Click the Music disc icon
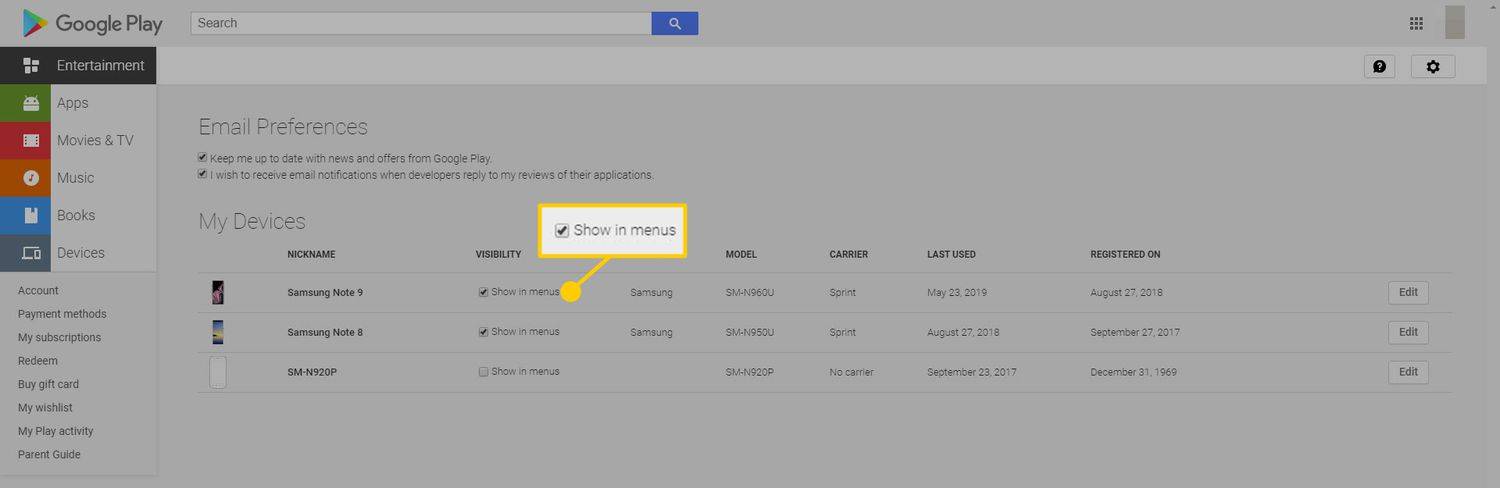This screenshot has width=1500, height=488. 31,178
